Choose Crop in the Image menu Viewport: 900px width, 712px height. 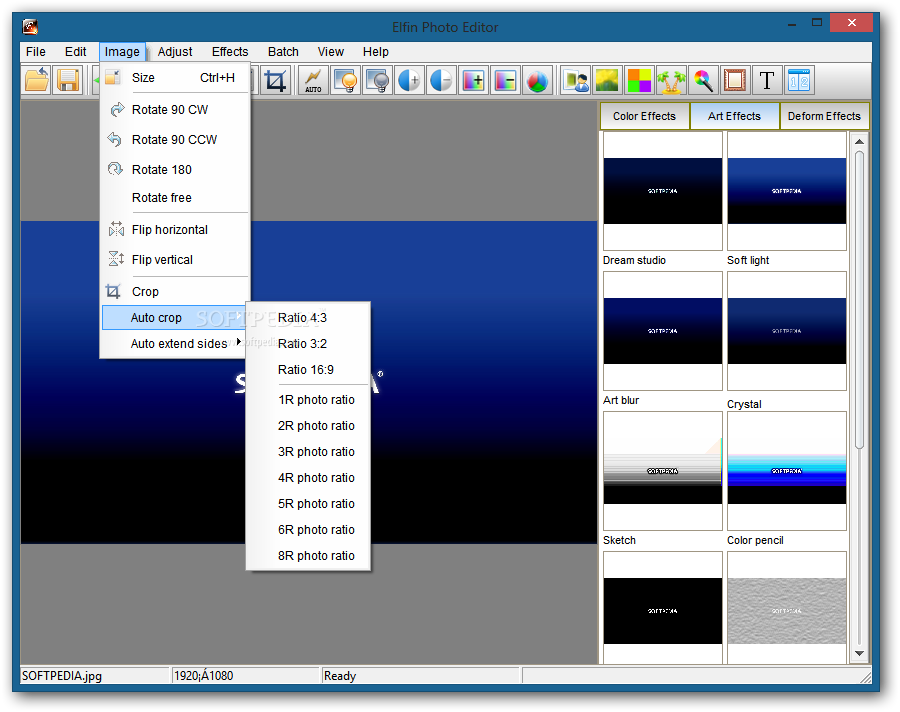point(175,292)
